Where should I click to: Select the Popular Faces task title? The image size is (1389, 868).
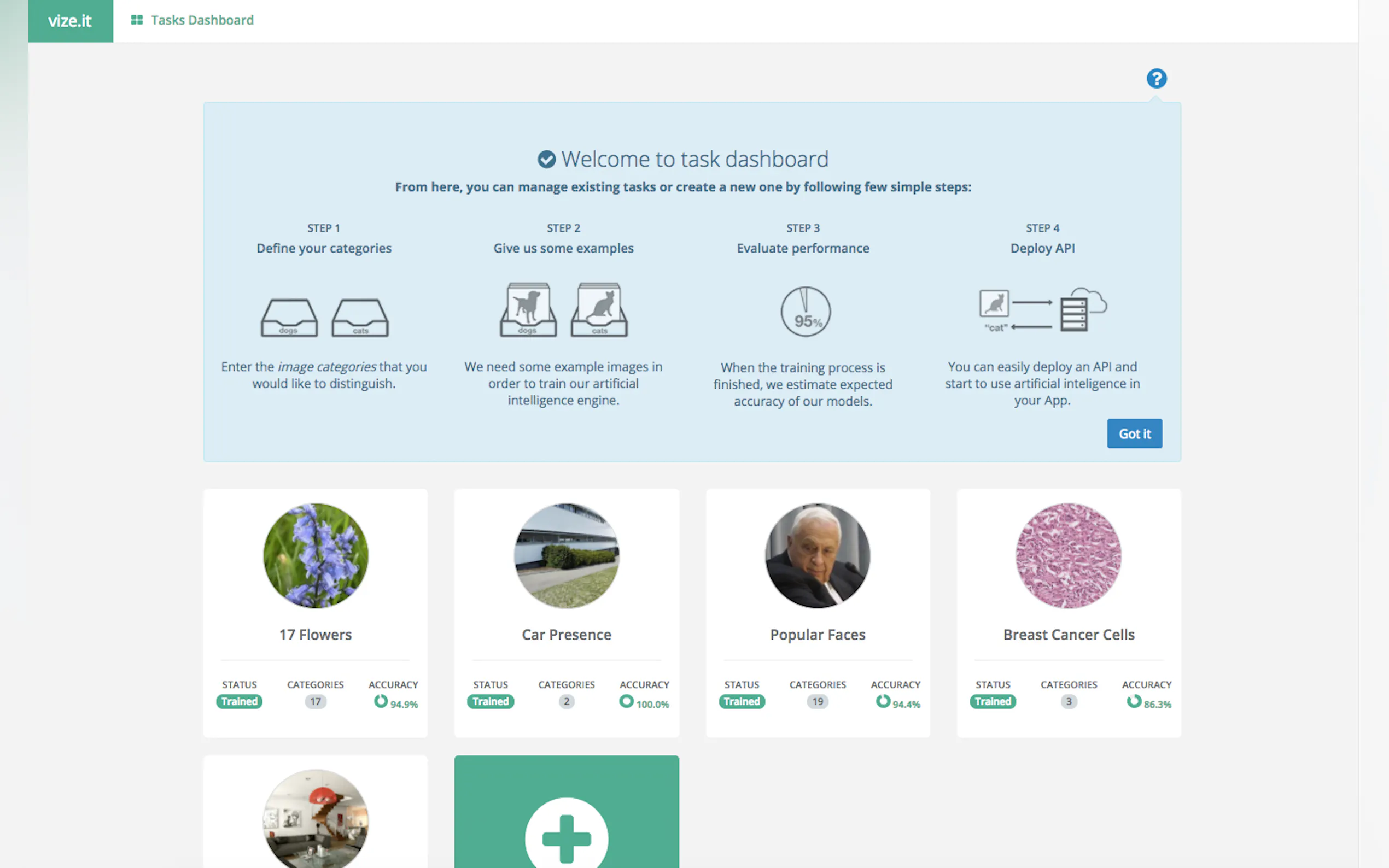point(817,635)
